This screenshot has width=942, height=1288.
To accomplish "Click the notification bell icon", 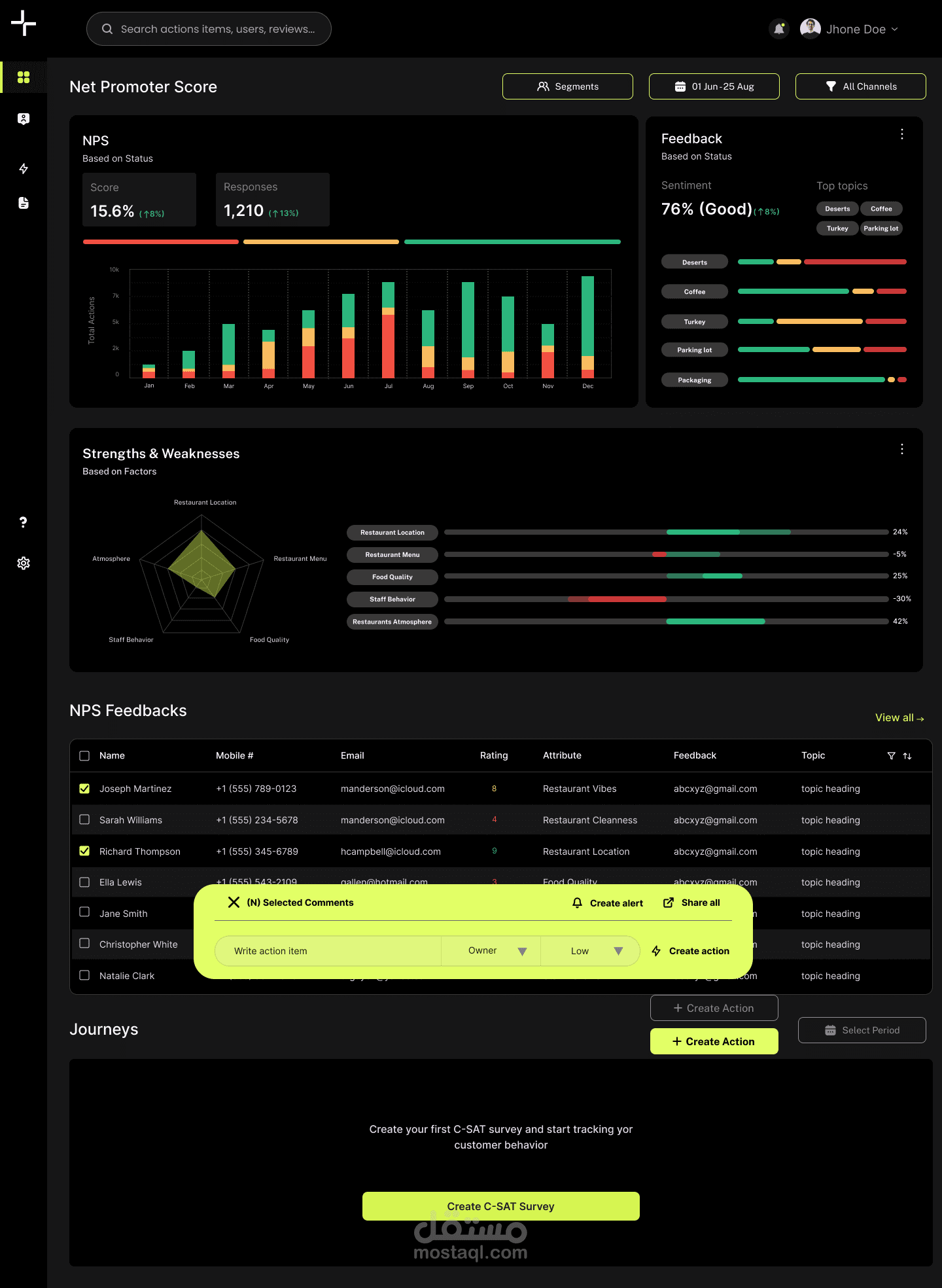I will [x=779, y=29].
